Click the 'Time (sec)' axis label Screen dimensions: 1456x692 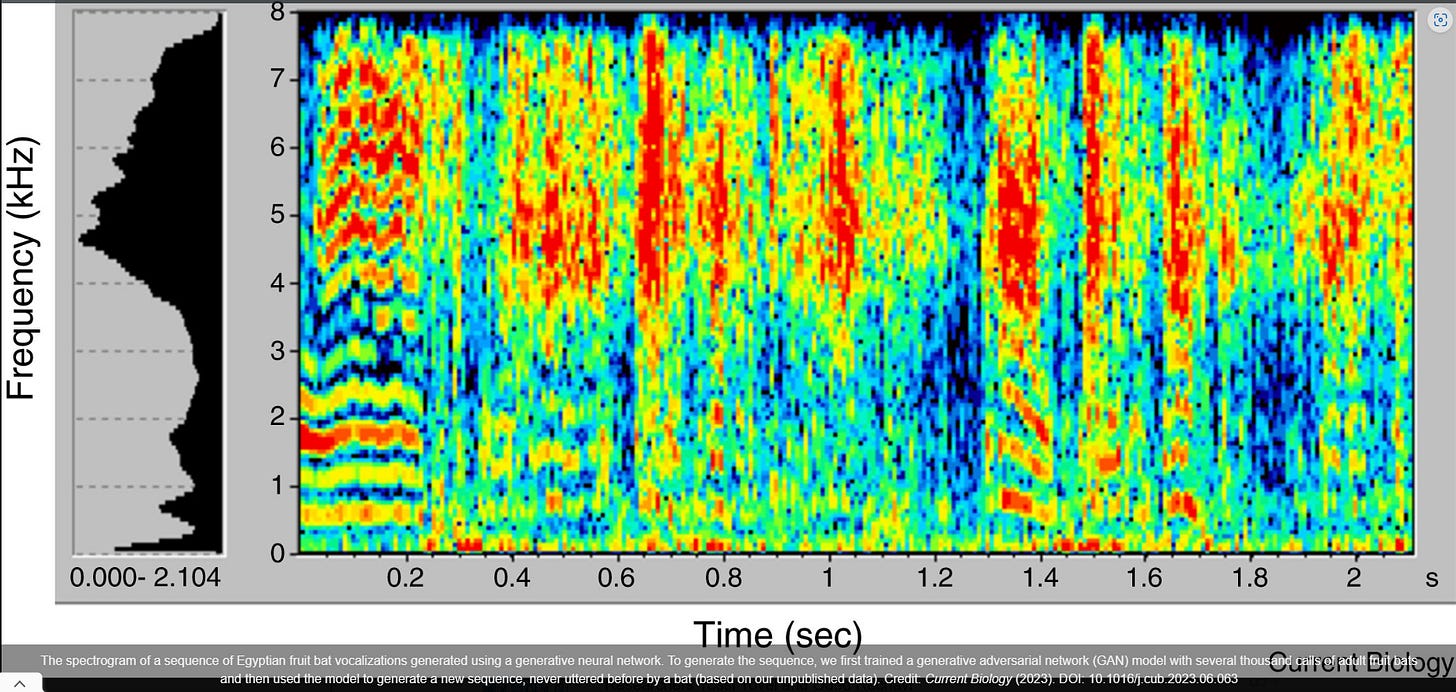[777, 636]
